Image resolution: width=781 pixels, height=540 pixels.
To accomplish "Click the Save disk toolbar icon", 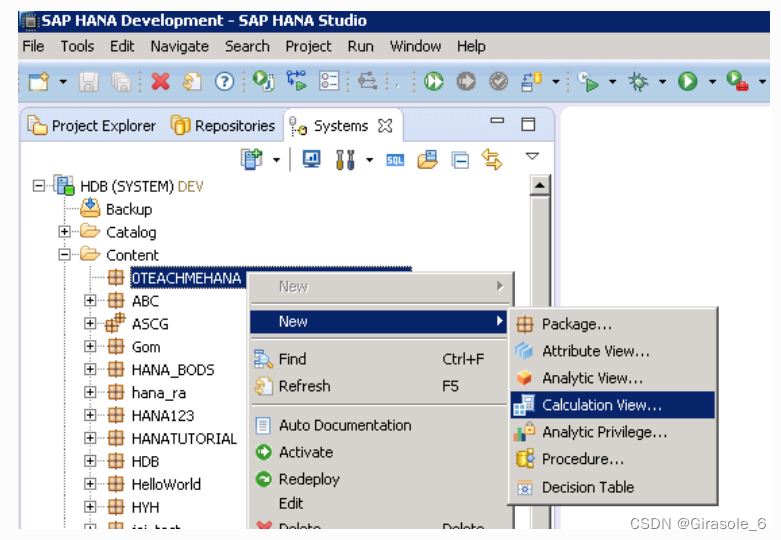I will (x=89, y=82).
